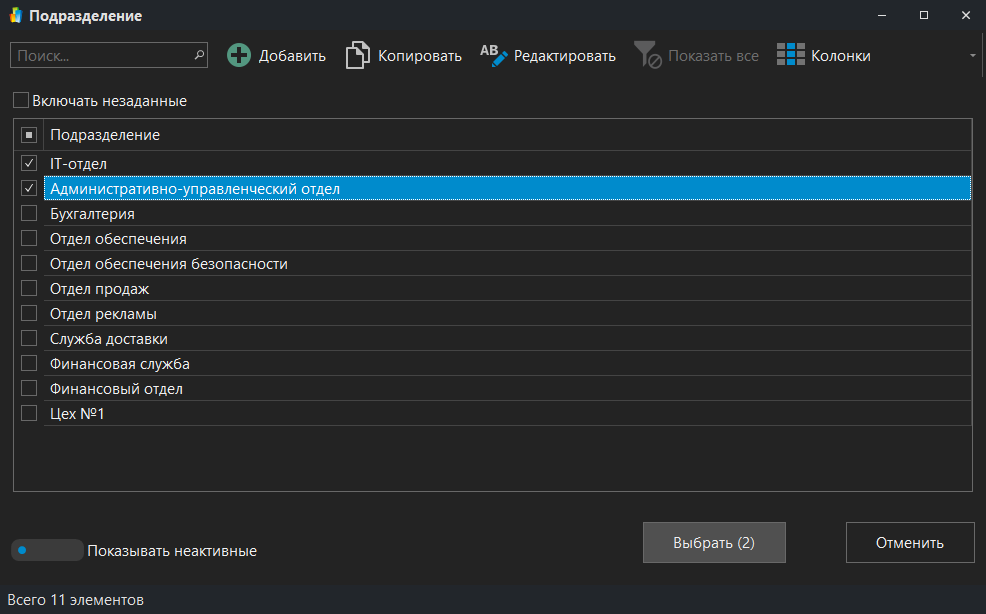Toggle the select-all header checkbox
Screen dimensions: 986x614
click(x=29, y=135)
